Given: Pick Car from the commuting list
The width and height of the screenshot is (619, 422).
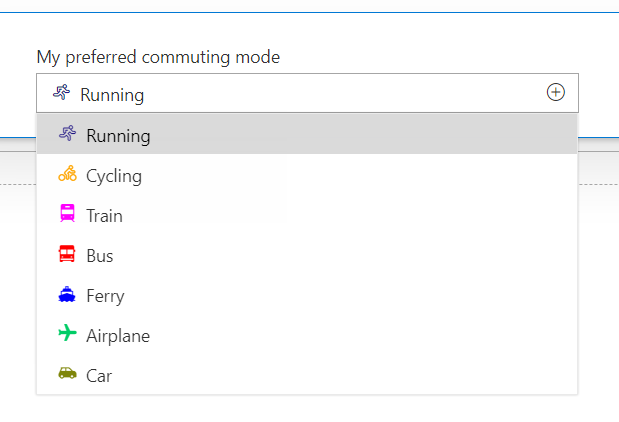Looking at the screenshot, I should click(99, 376).
